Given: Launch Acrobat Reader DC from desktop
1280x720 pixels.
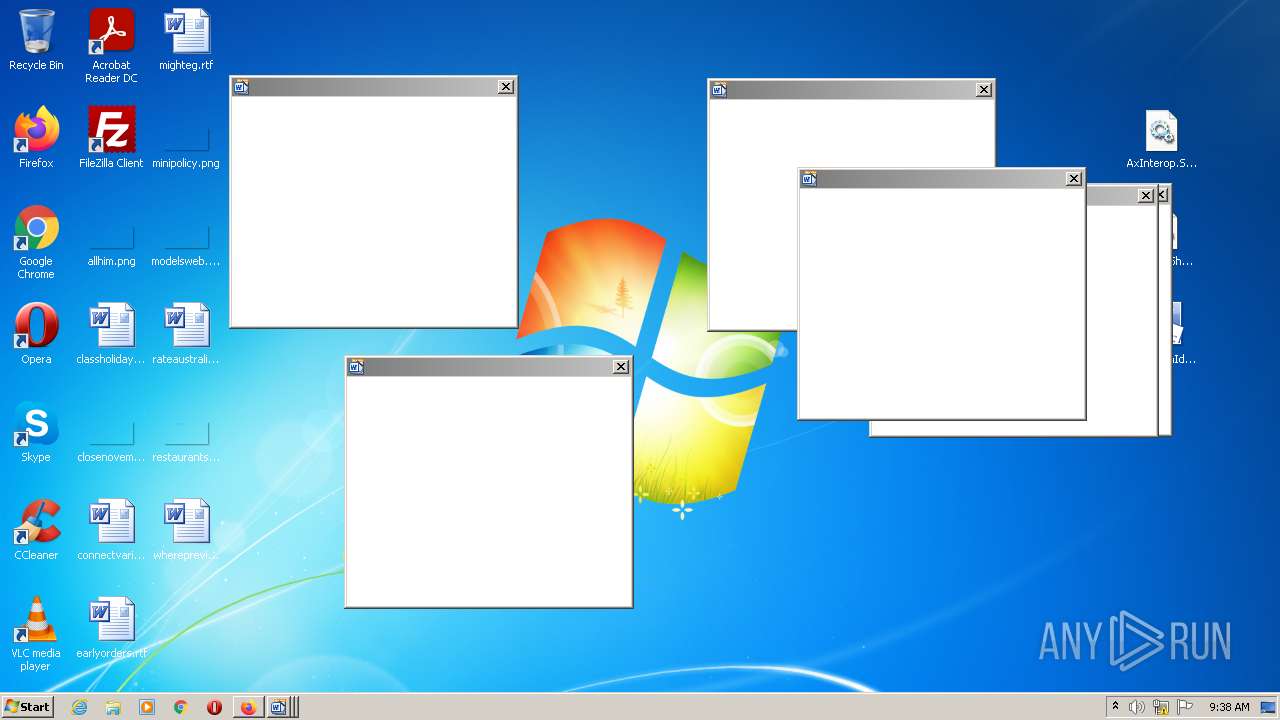Looking at the screenshot, I should 111,46.
